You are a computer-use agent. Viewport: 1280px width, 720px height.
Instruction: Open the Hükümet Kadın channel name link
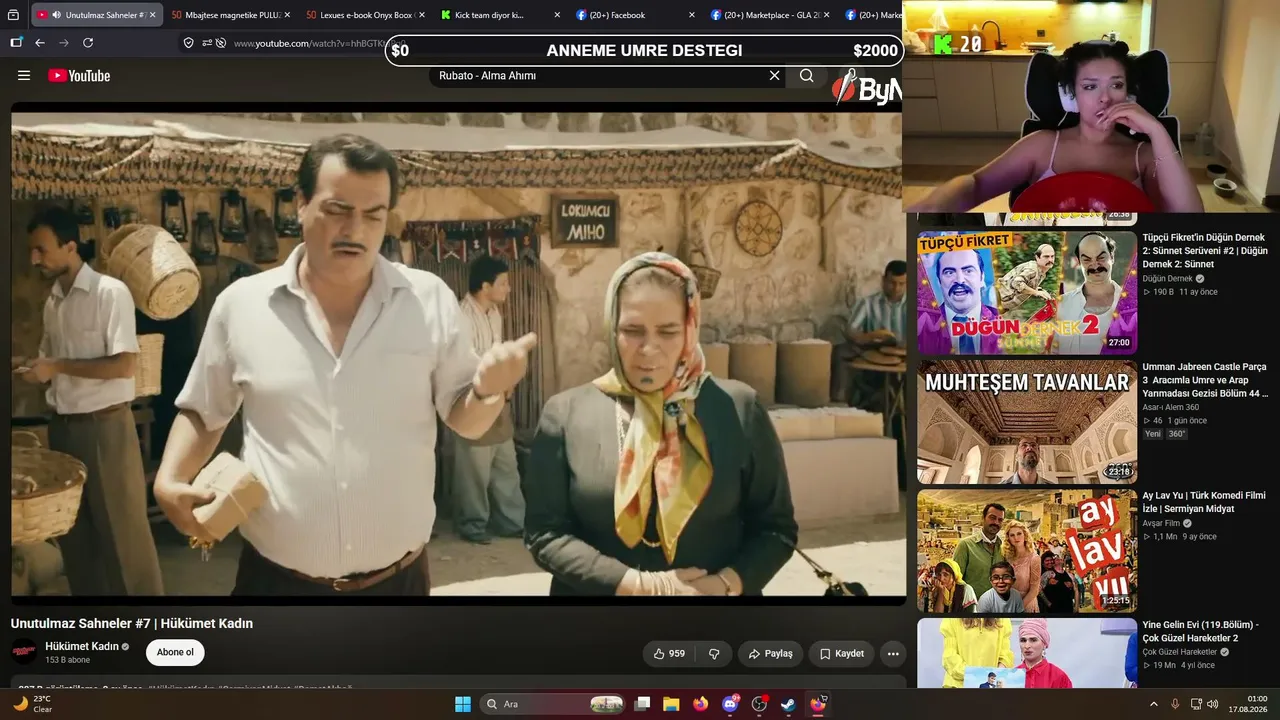82,646
